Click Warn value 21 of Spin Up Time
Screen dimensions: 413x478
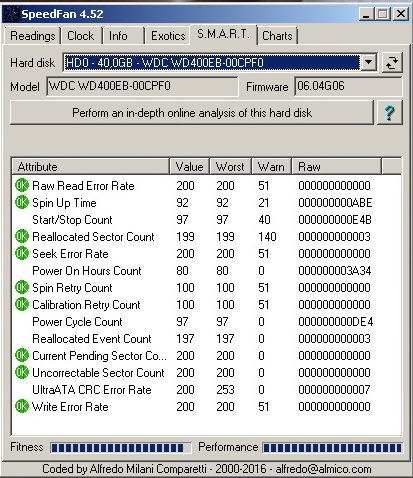264,203
